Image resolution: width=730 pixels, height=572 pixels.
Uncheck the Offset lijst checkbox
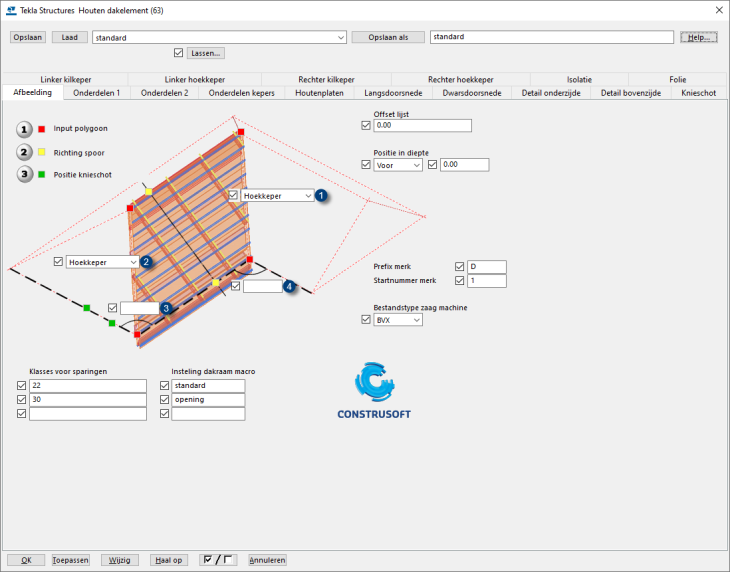point(366,126)
